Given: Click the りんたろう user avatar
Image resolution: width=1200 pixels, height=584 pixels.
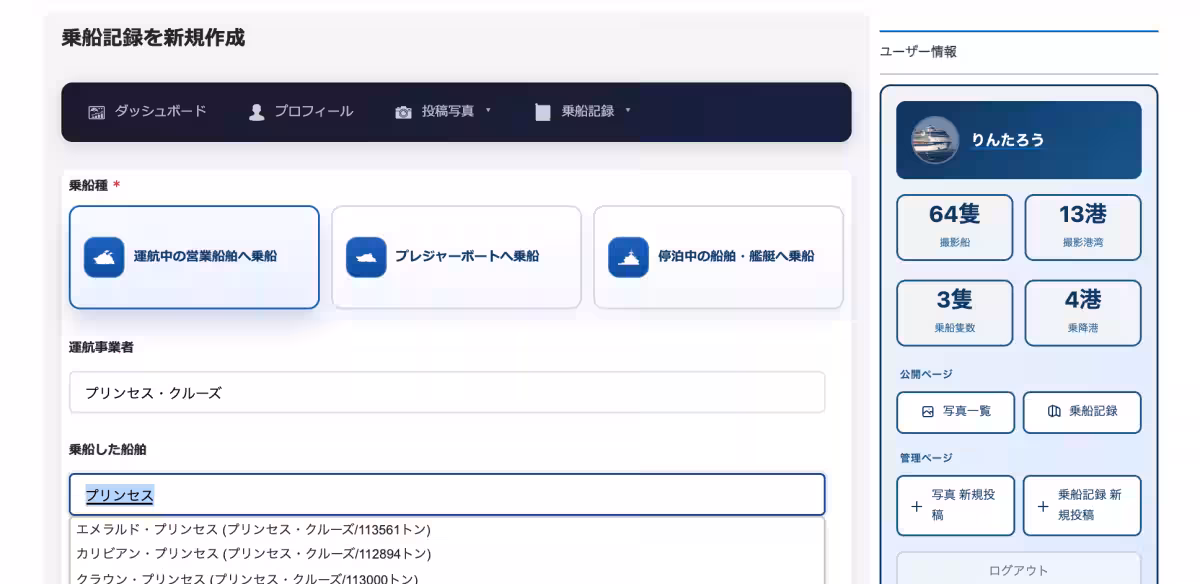Looking at the screenshot, I should click(935, 140).
